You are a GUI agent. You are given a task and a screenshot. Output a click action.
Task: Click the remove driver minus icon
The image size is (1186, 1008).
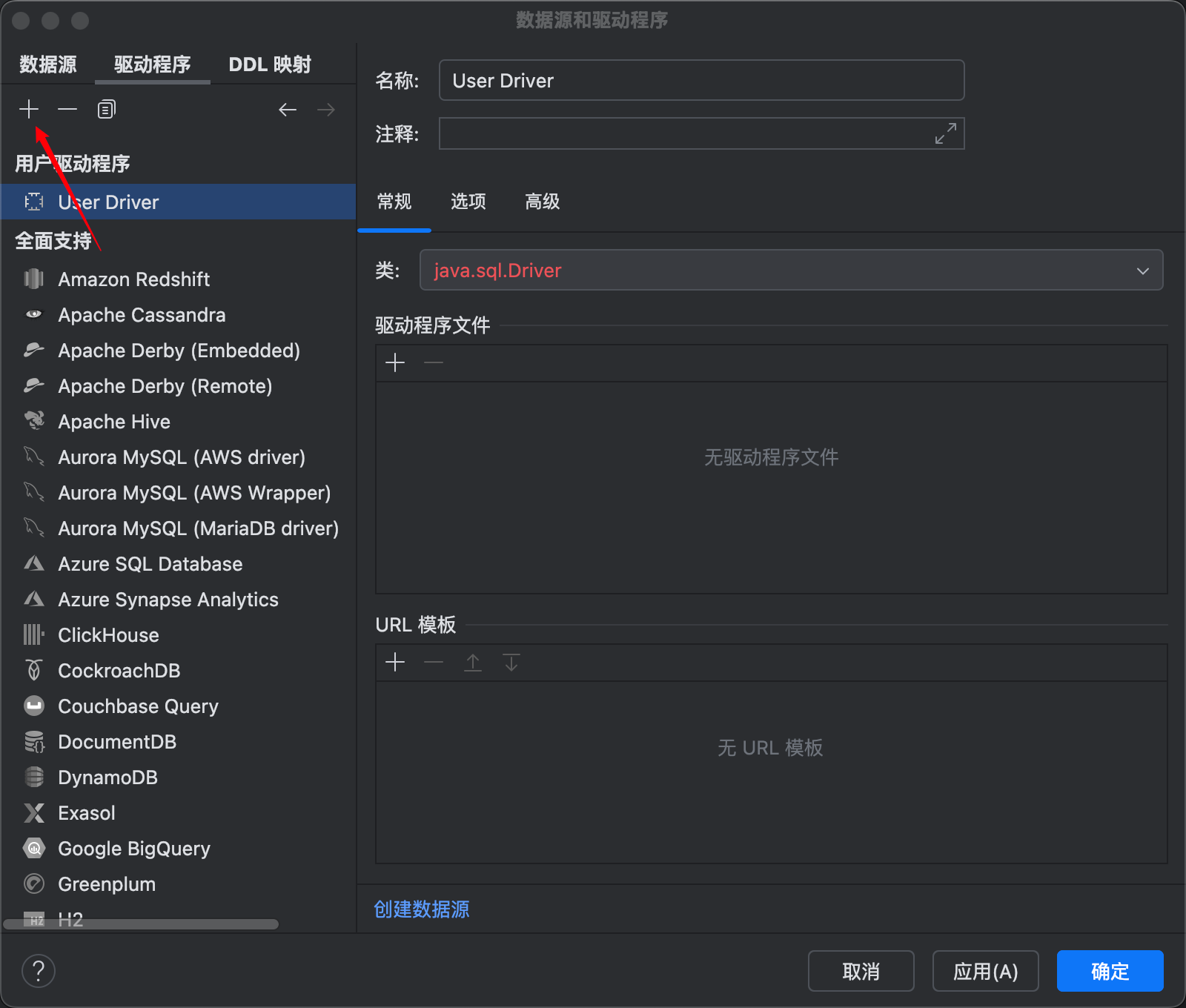point(67,110)
